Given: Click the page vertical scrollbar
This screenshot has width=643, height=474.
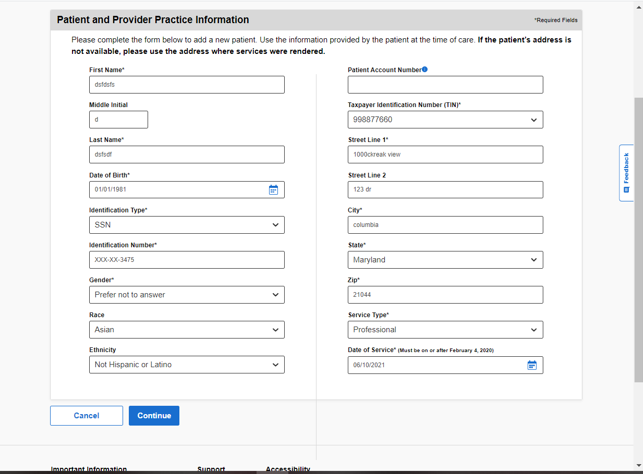Looking at the screenshot, I should [x=638, y=200].
